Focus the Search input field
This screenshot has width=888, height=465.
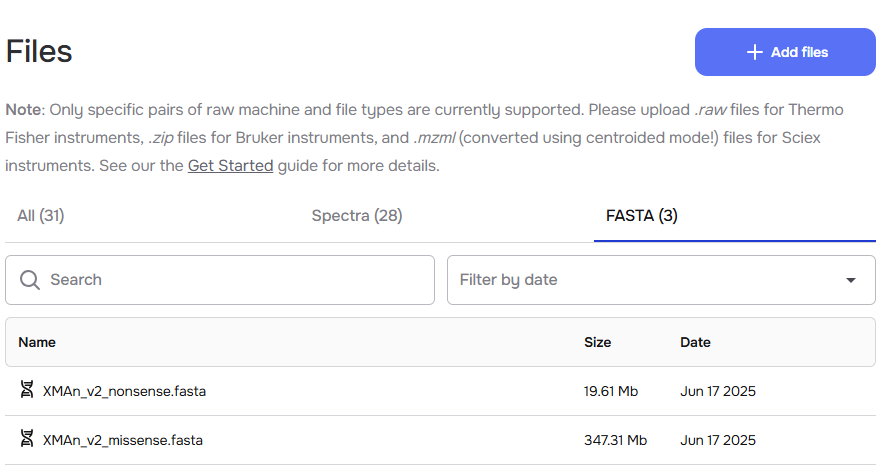pyautogui.click(x=220, y=280)
